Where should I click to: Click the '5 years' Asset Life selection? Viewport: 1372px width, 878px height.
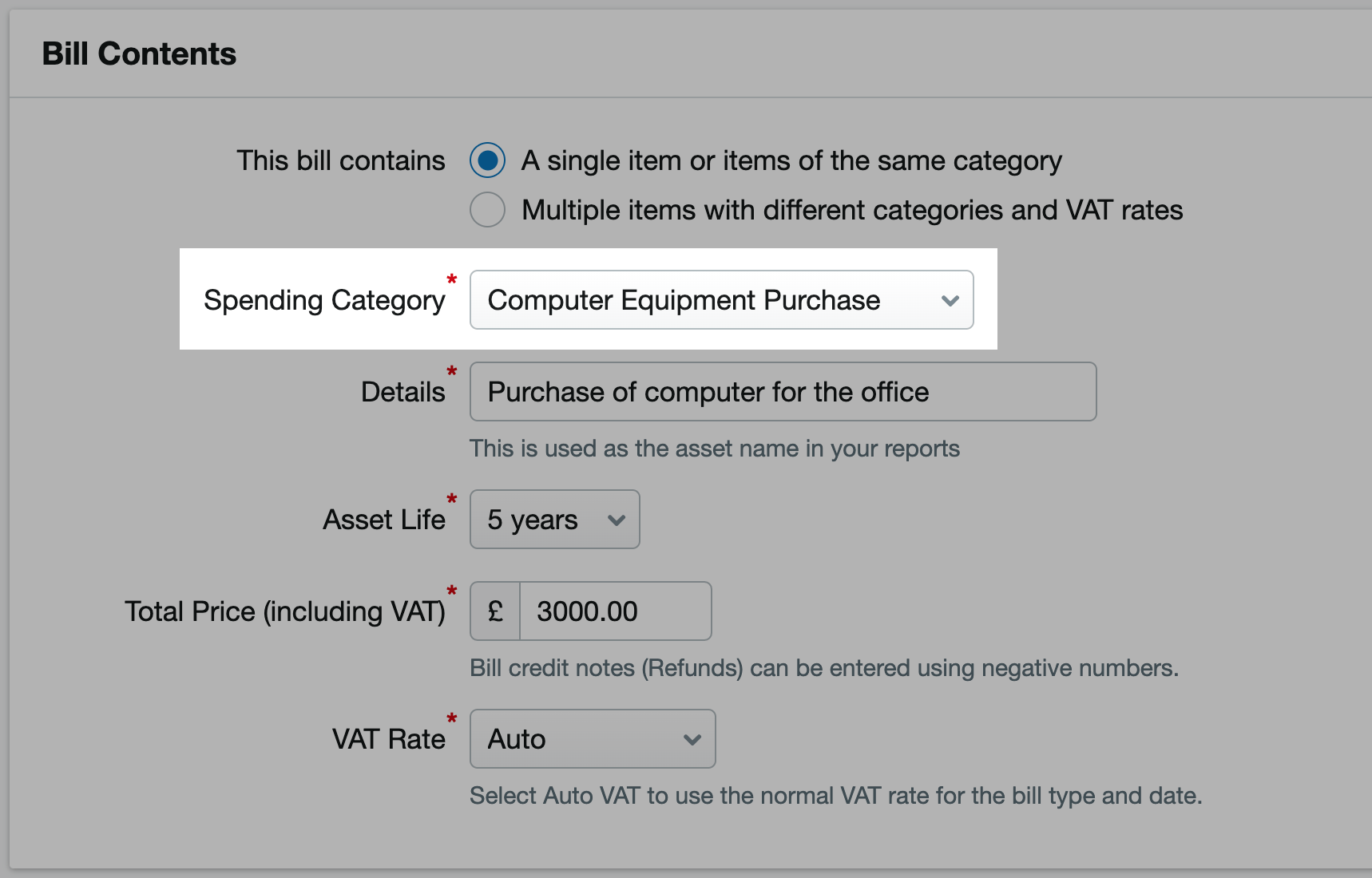tap(532, 520)
